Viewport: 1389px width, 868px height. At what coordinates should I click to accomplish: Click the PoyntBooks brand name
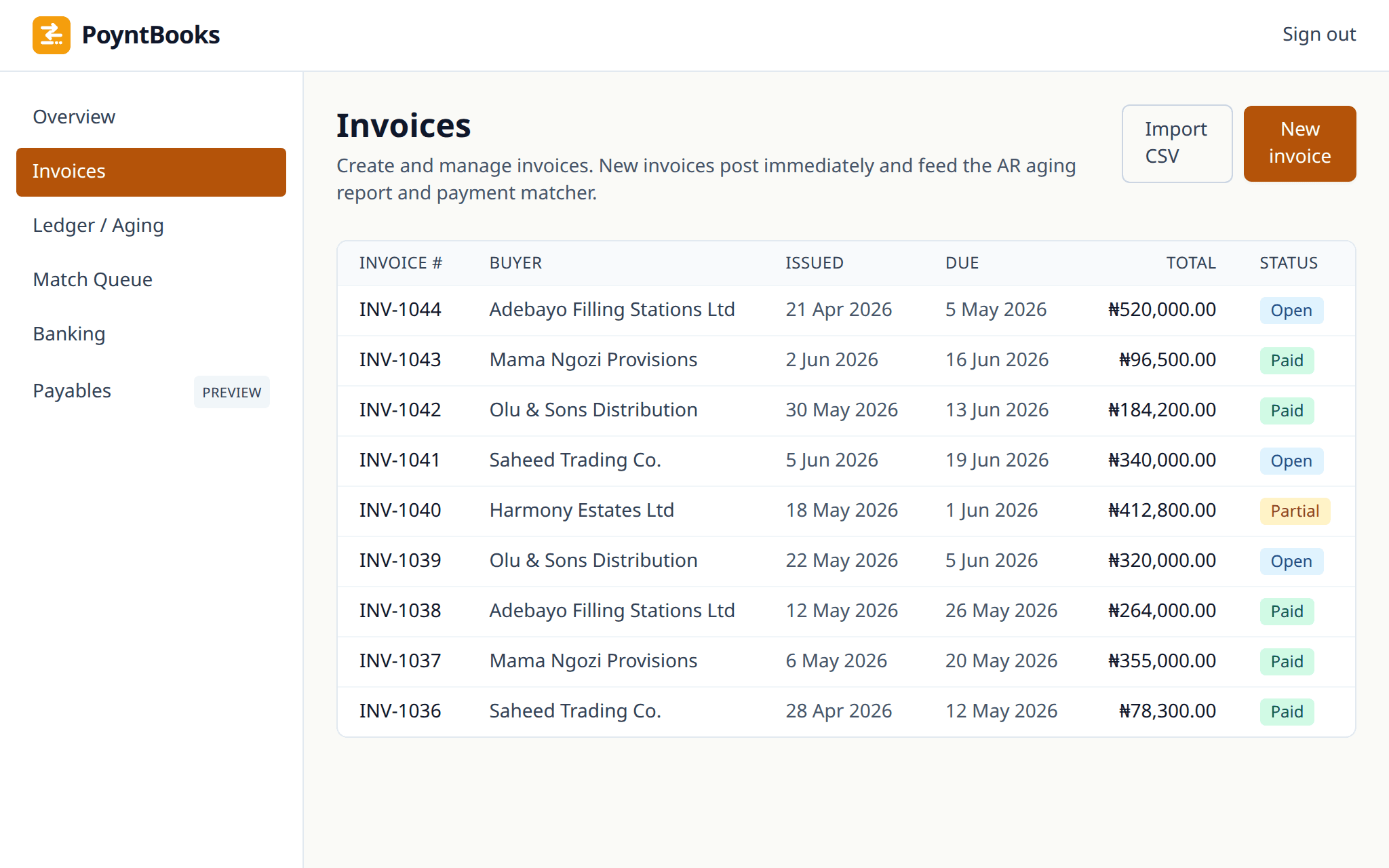pyautogui.click(x=151, y=35)
